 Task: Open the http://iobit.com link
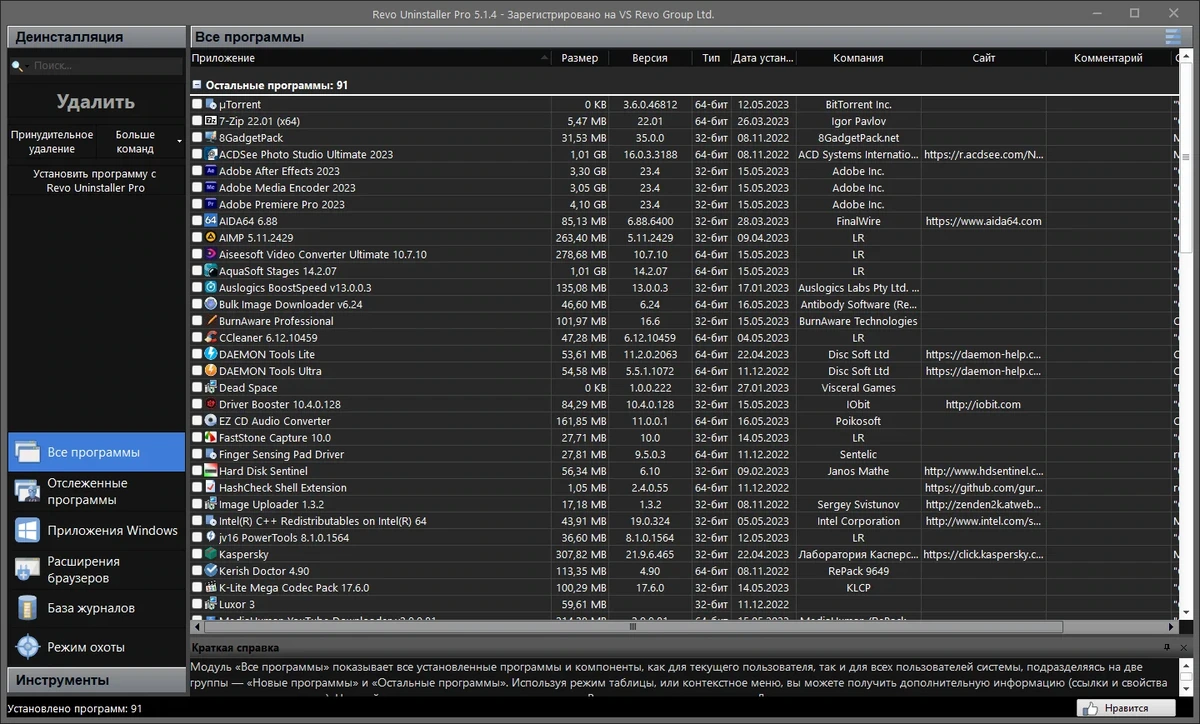tap(983, 404)
